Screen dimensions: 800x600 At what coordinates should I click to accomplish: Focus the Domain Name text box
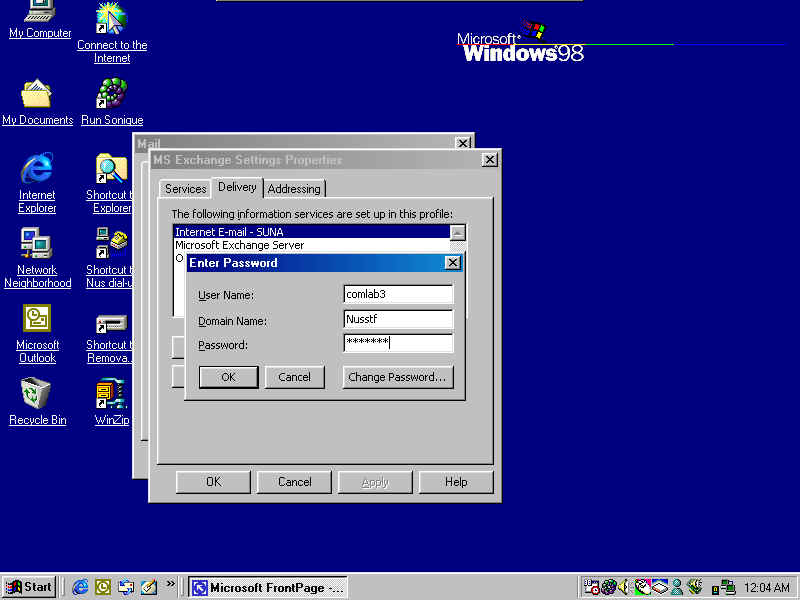pos(397,320)
